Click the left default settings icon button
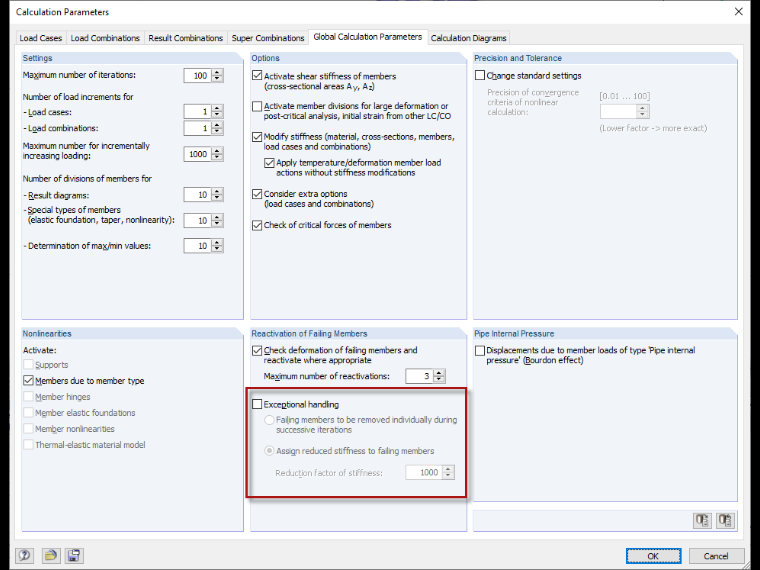The height and width of the screenshot is (570, 760). [x=702, y=521]
